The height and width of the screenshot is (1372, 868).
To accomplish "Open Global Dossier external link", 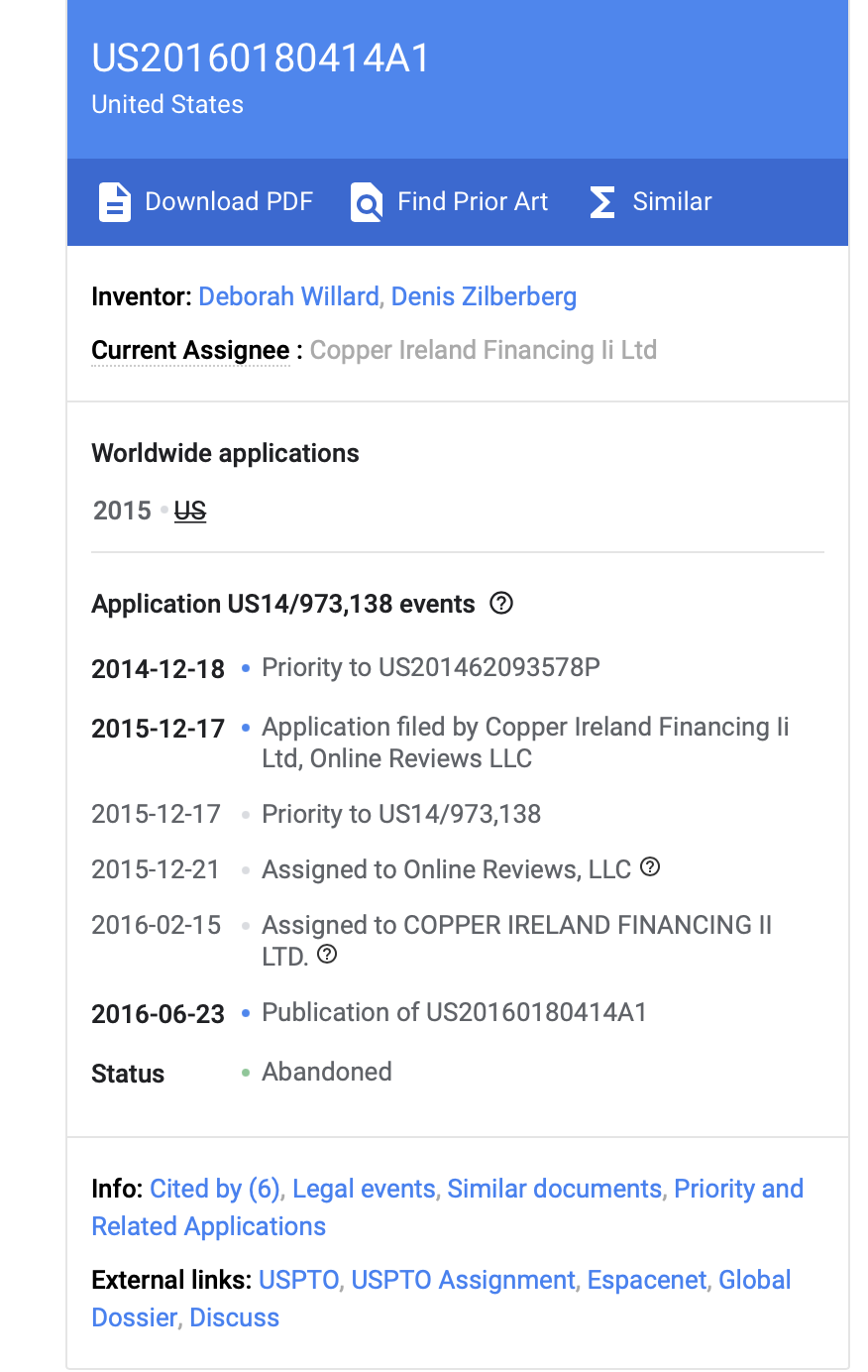I will click(x=442, y=1299).
